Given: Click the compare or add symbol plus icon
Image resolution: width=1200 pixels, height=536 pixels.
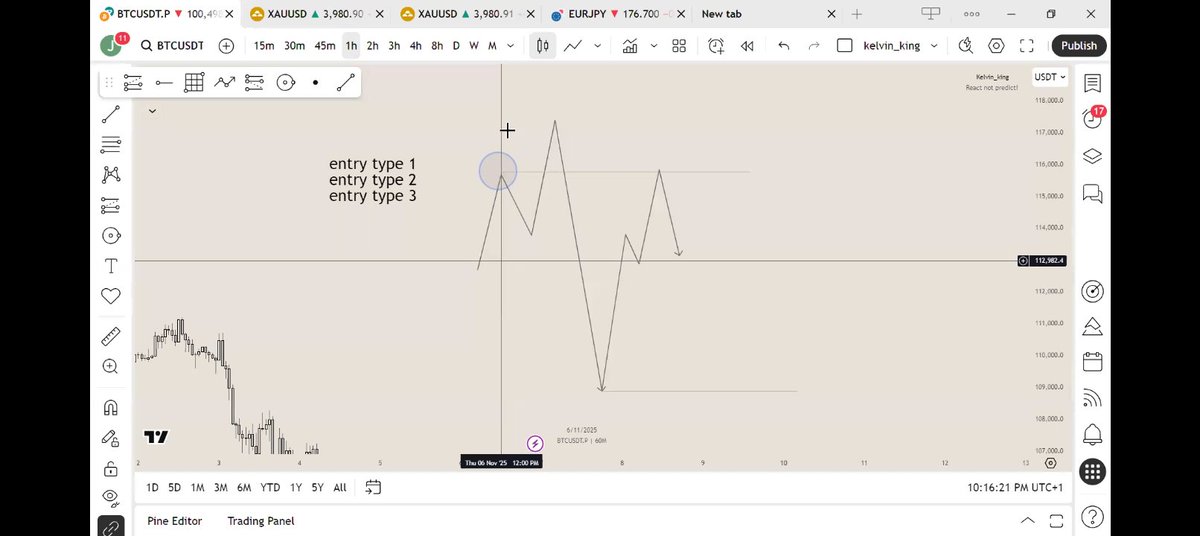Looking at the screenshot, I should [227, 46].
